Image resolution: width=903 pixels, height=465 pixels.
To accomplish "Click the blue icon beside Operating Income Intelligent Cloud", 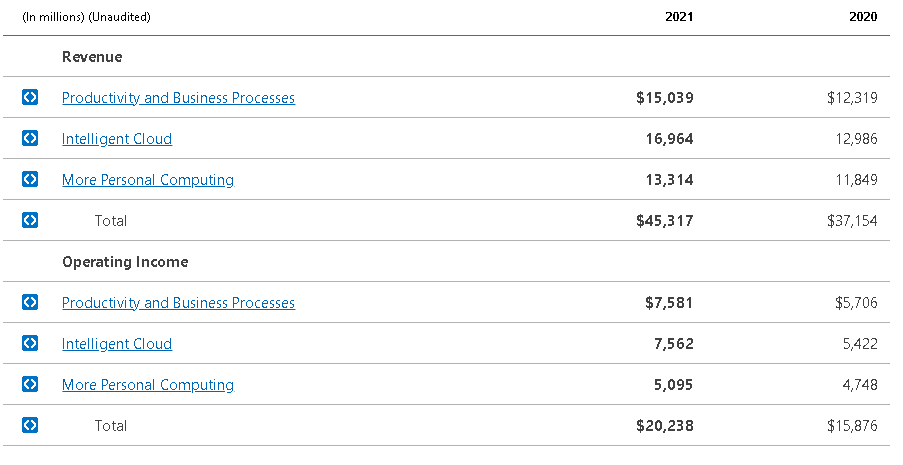I will click(30, 344).
